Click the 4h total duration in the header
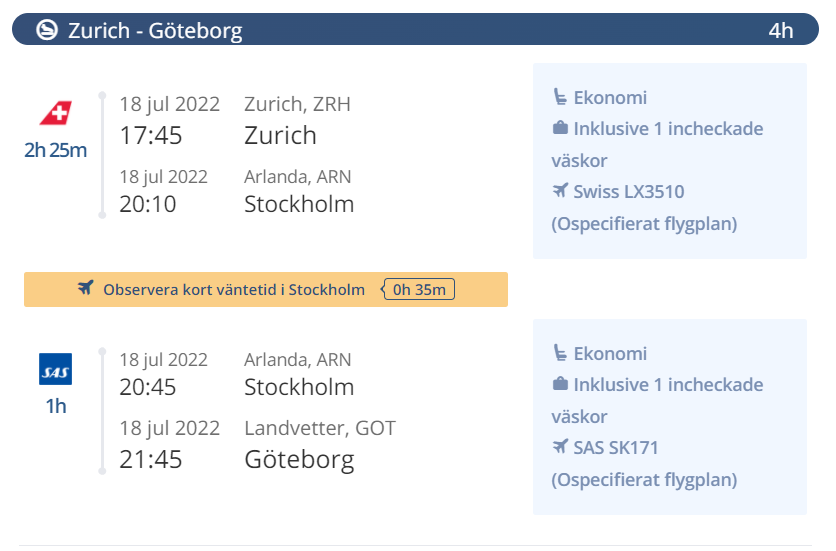The image size is (836, 551). [x=781, y=30]
